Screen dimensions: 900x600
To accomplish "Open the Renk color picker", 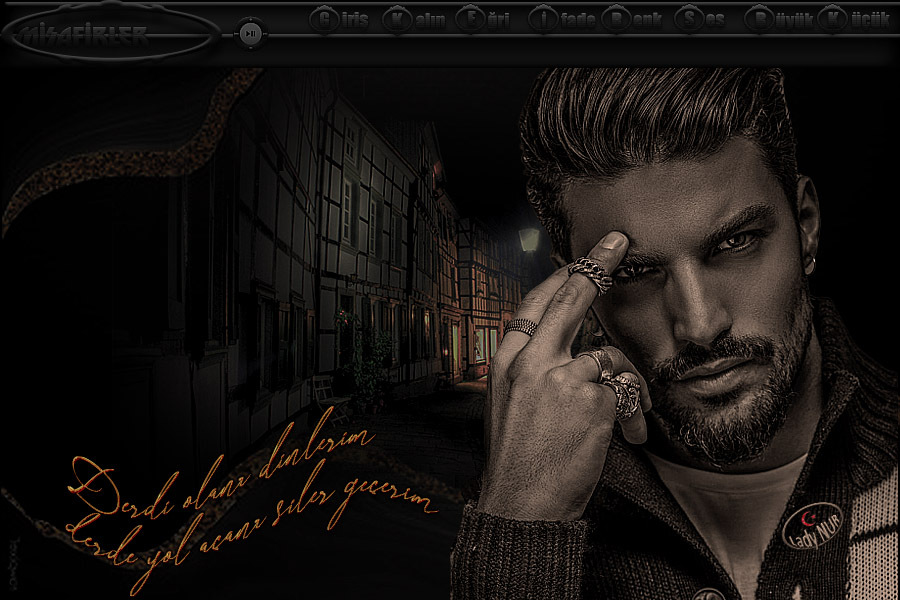I will (616, 20).
